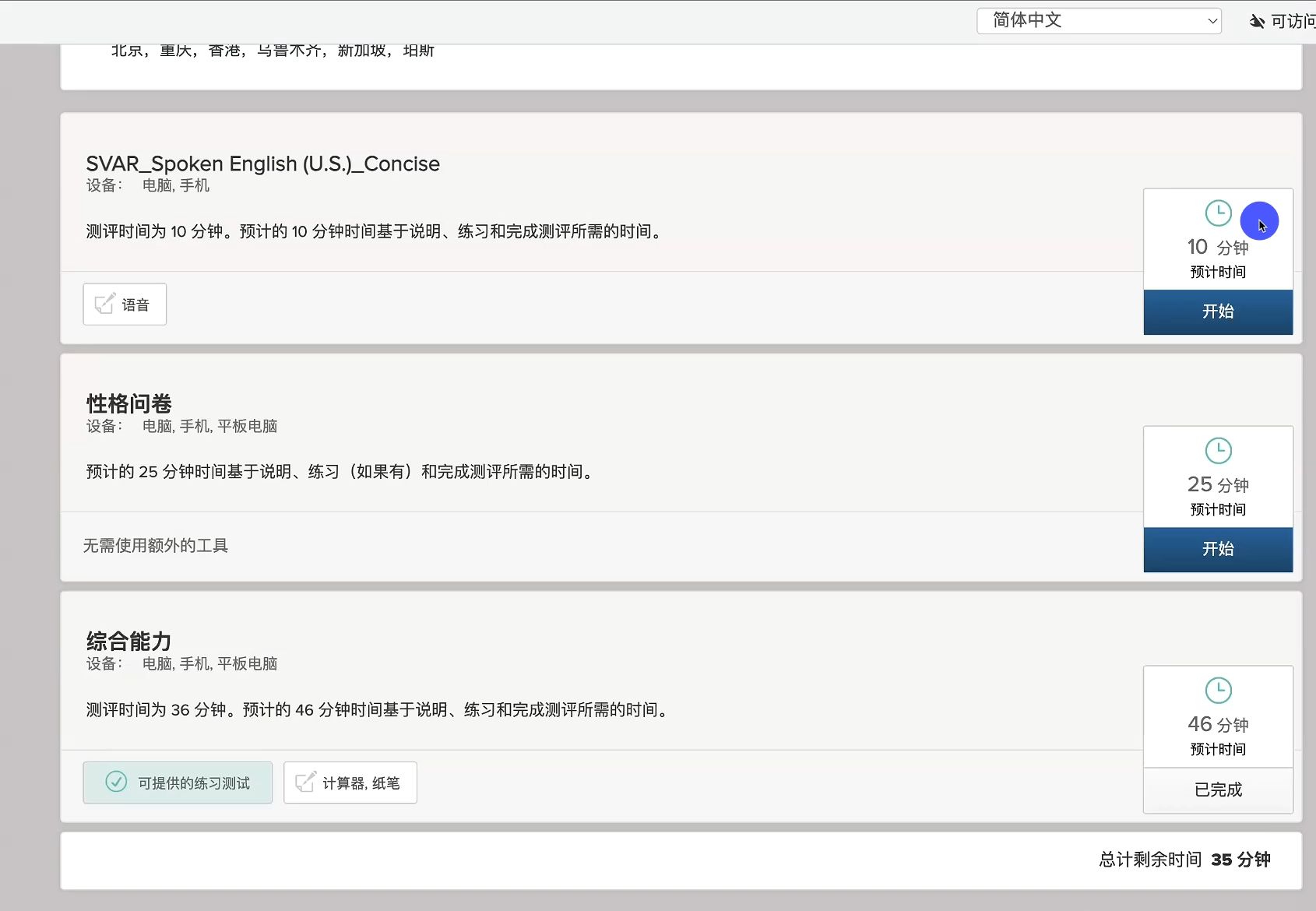The width and height of the screenshot is (1316, 911).
Task: Click the 测评时间为 10 分钟 description
Action: [x=375, y=232]
